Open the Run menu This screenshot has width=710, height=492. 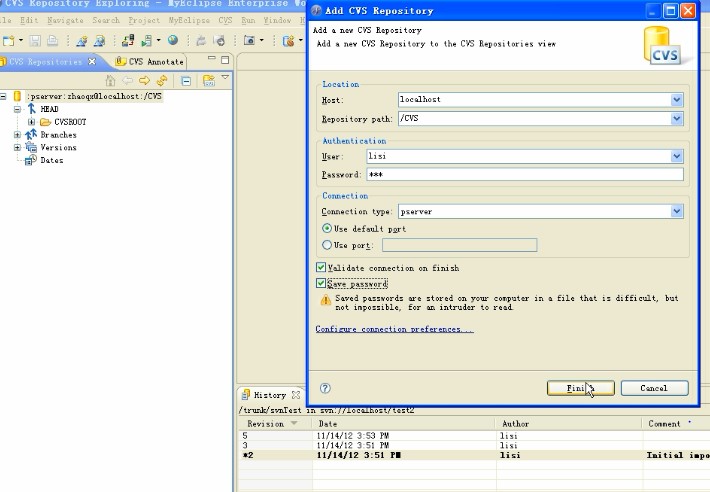[x=248, y=20]
